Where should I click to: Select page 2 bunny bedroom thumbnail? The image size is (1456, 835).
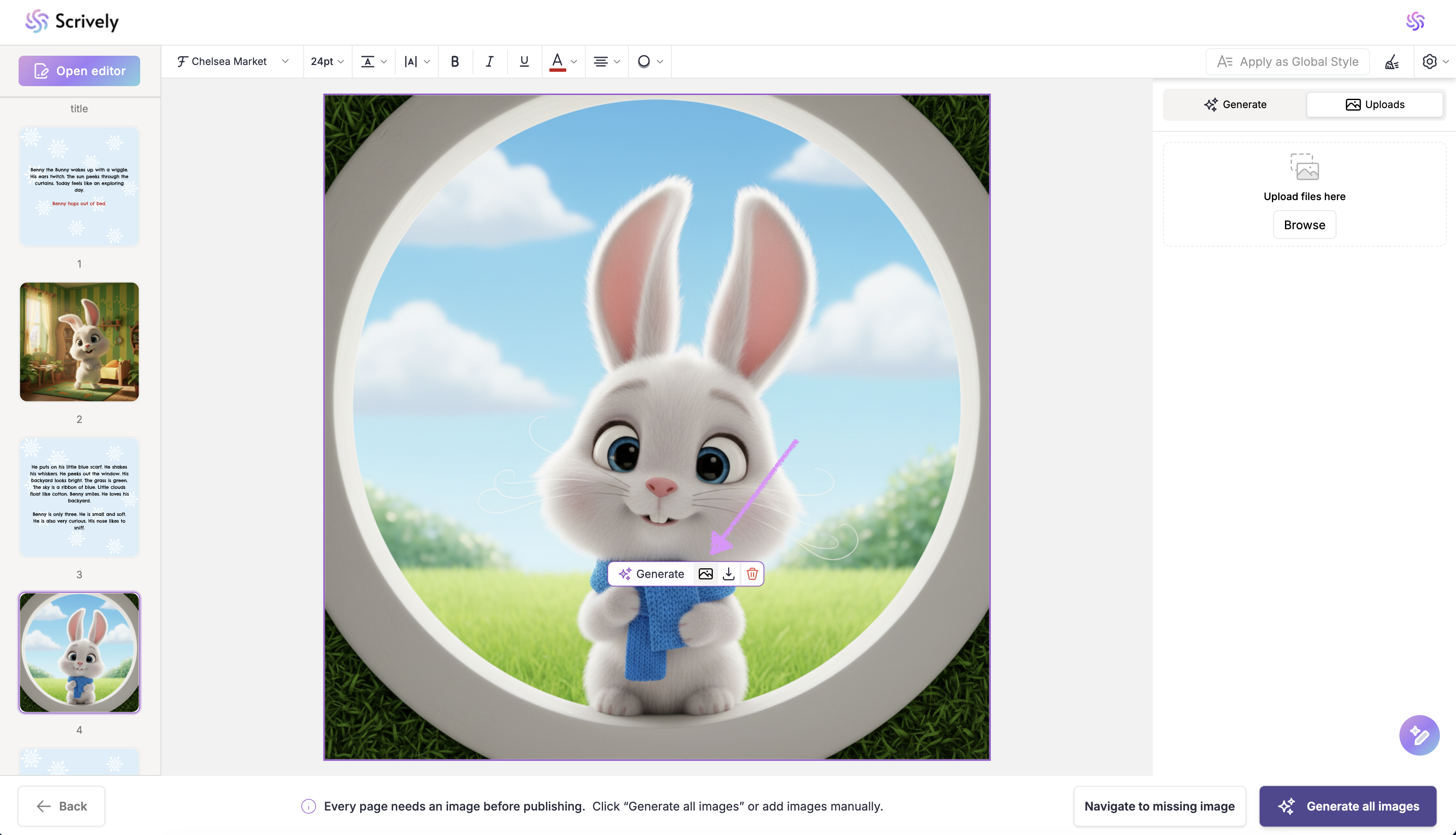[79, 342]
